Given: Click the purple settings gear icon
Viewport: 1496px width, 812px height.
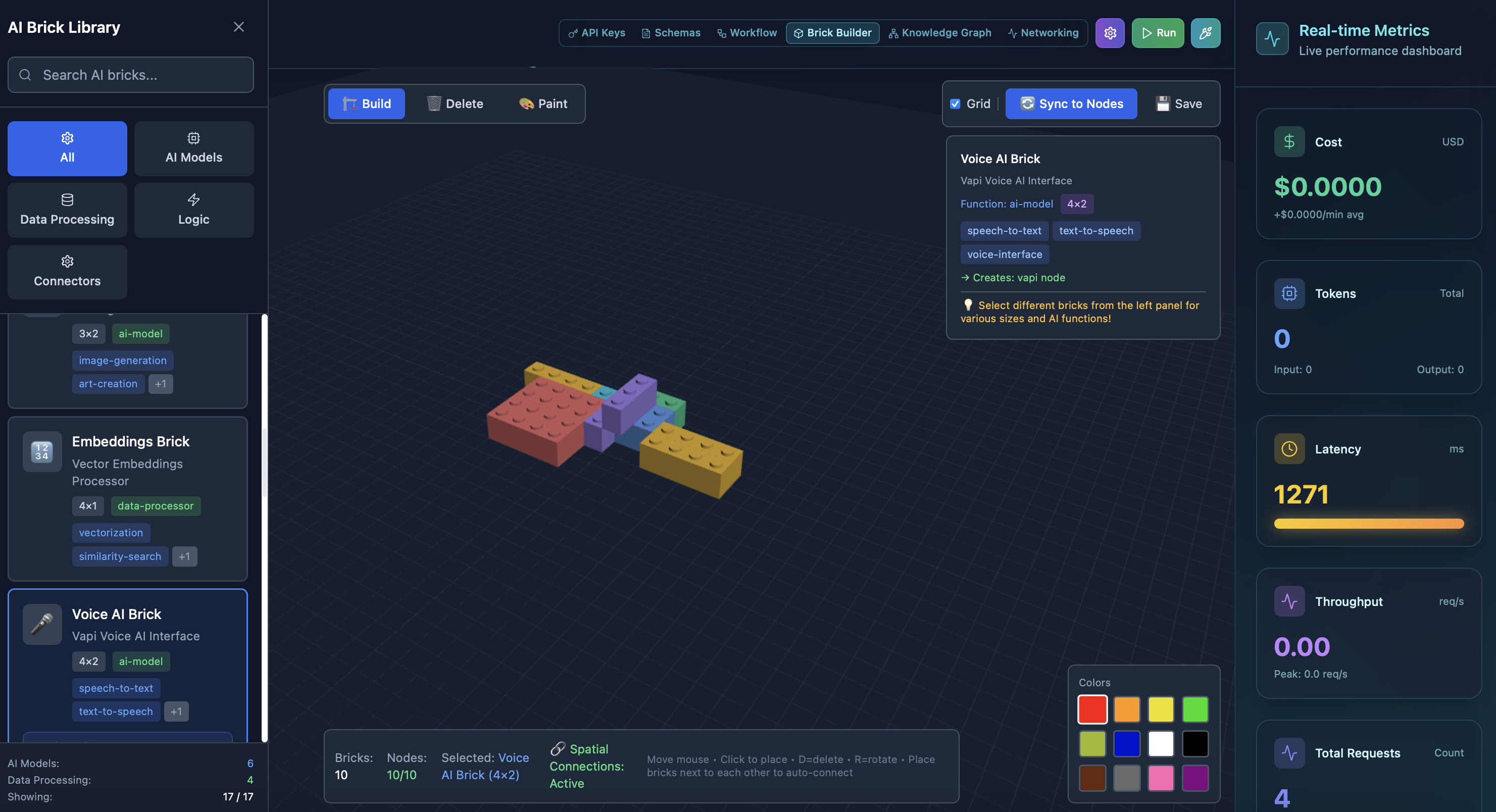Looking at the screenshot, I should (x=1109, y=33).
